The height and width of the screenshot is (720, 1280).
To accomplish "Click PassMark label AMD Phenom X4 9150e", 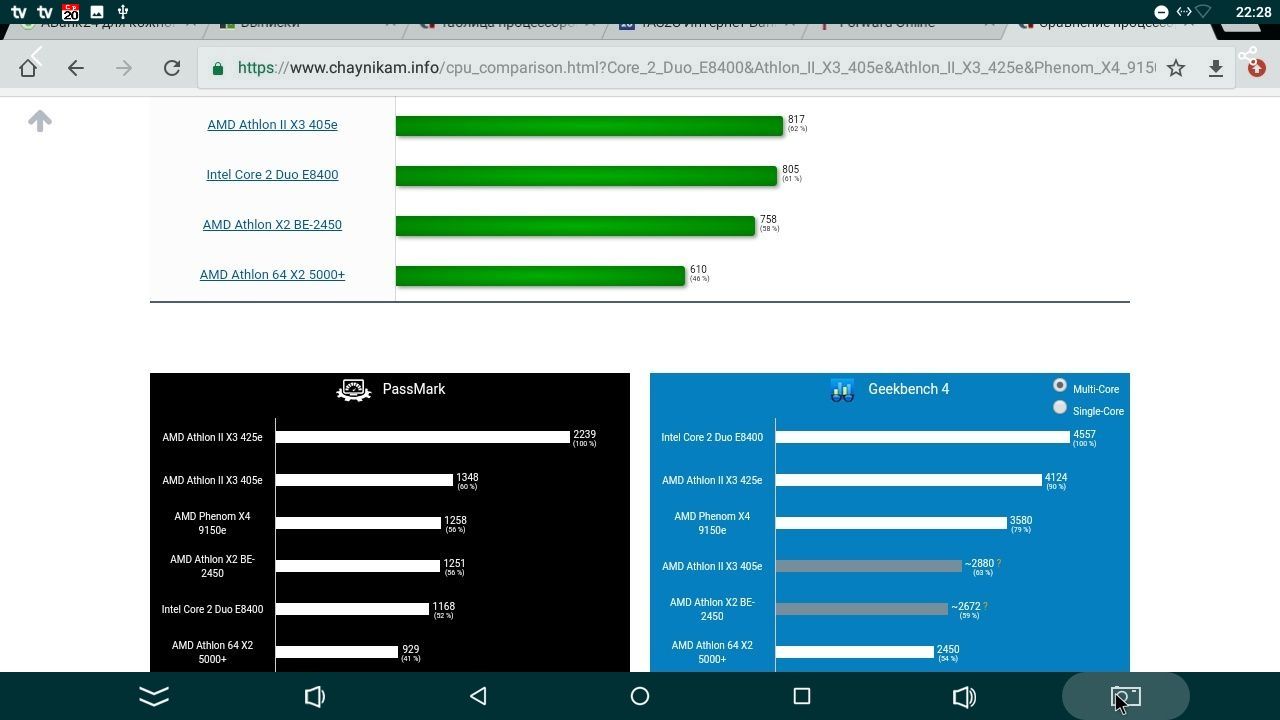I will (x=212, y=523).
